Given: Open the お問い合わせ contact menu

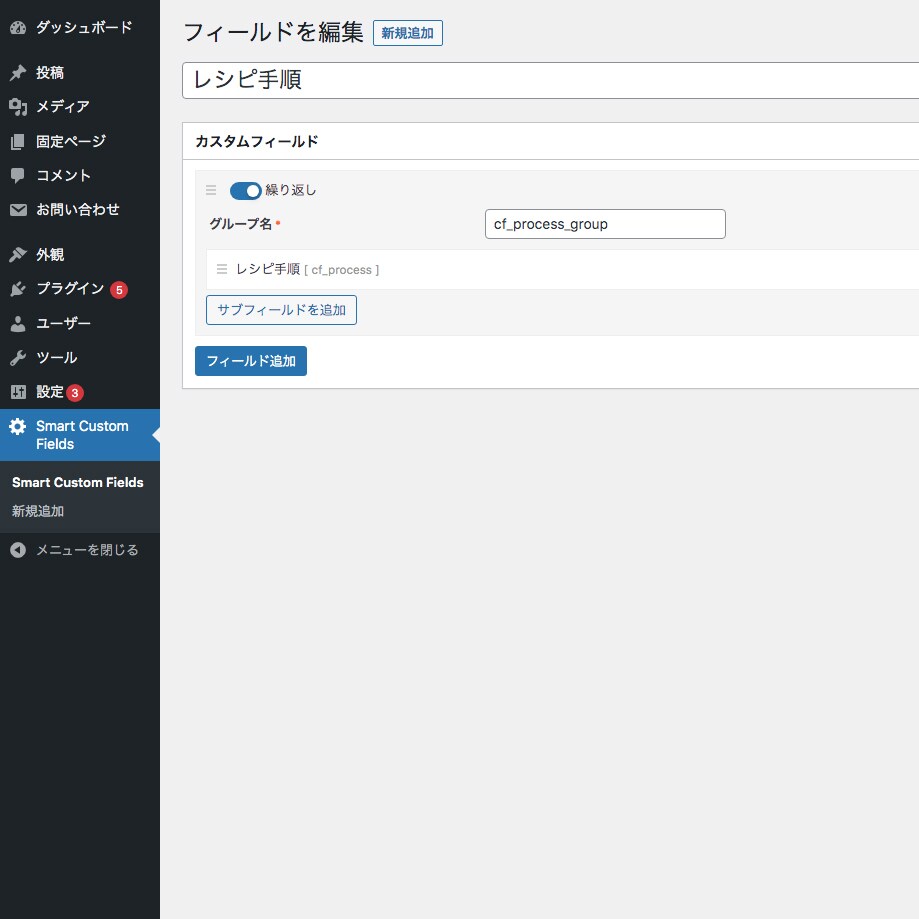Looking at the screenshot, I should (80, 210).
